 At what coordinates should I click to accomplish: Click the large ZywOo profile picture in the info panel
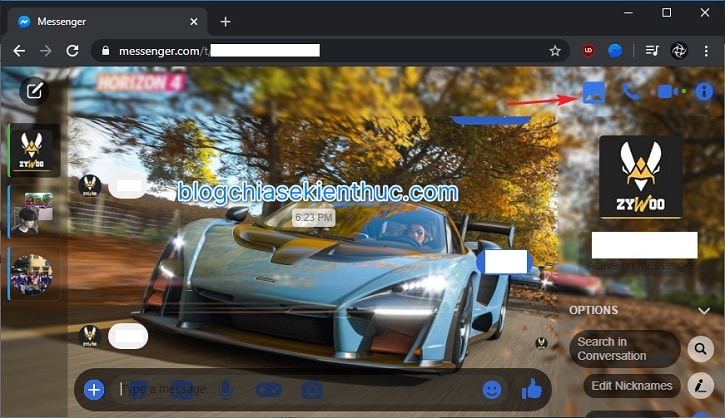pos(640,177)
